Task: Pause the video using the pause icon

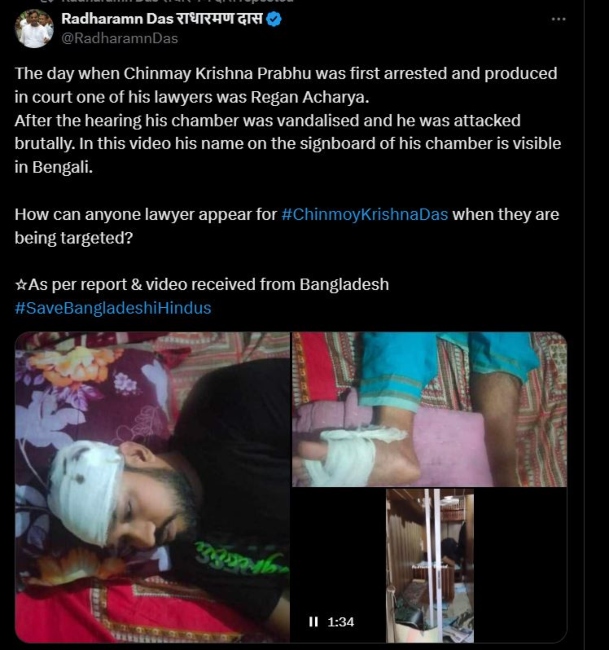Action: coord(313,622)
